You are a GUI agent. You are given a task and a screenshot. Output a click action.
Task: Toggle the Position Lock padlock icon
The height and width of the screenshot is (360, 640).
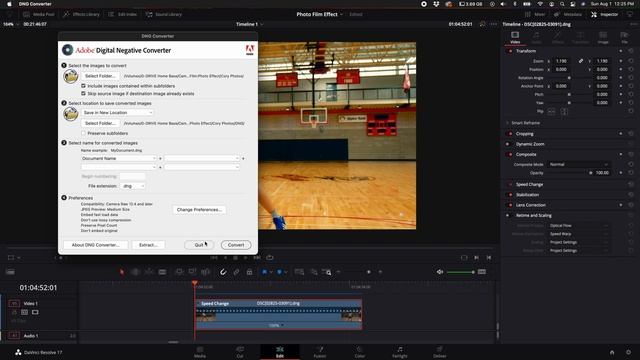(249, 272)
